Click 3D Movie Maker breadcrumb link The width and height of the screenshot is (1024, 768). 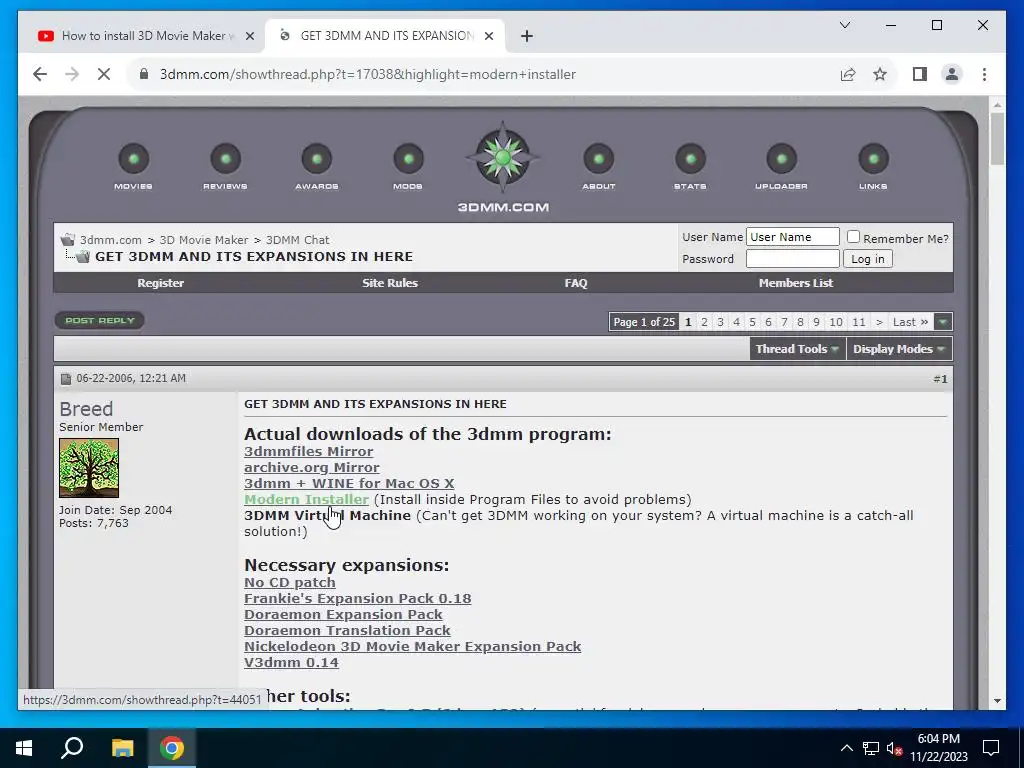(204, 240)
